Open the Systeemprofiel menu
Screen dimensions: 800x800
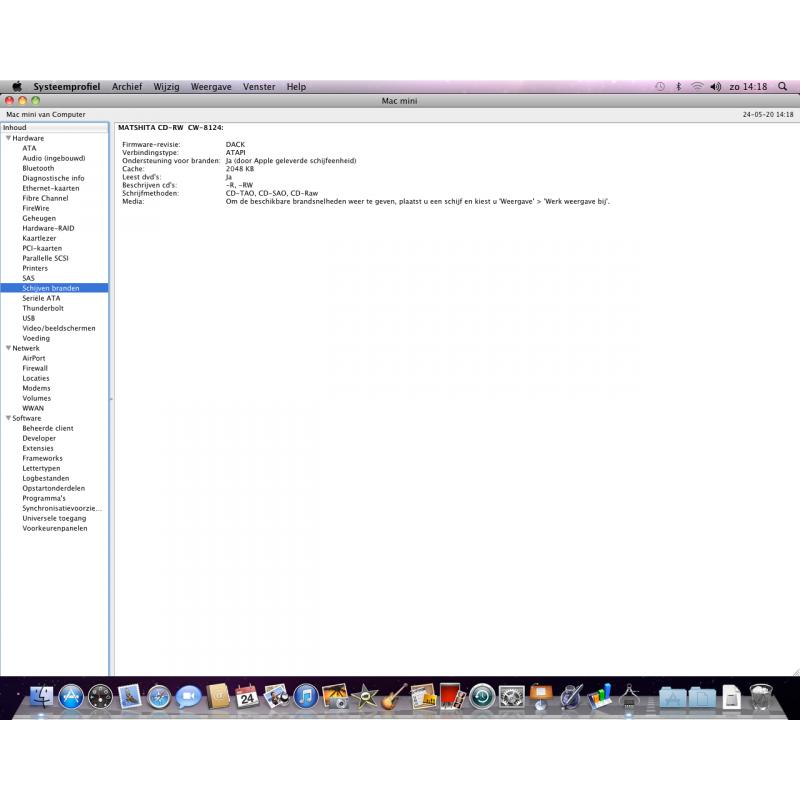pyautogui.click(x=66, y=86)
